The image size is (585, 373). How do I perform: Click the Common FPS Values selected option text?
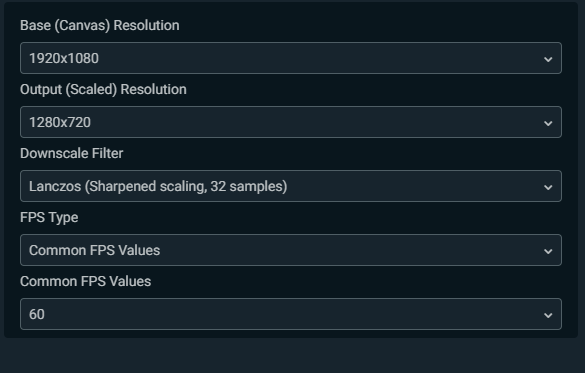click(x=94, y=250)
